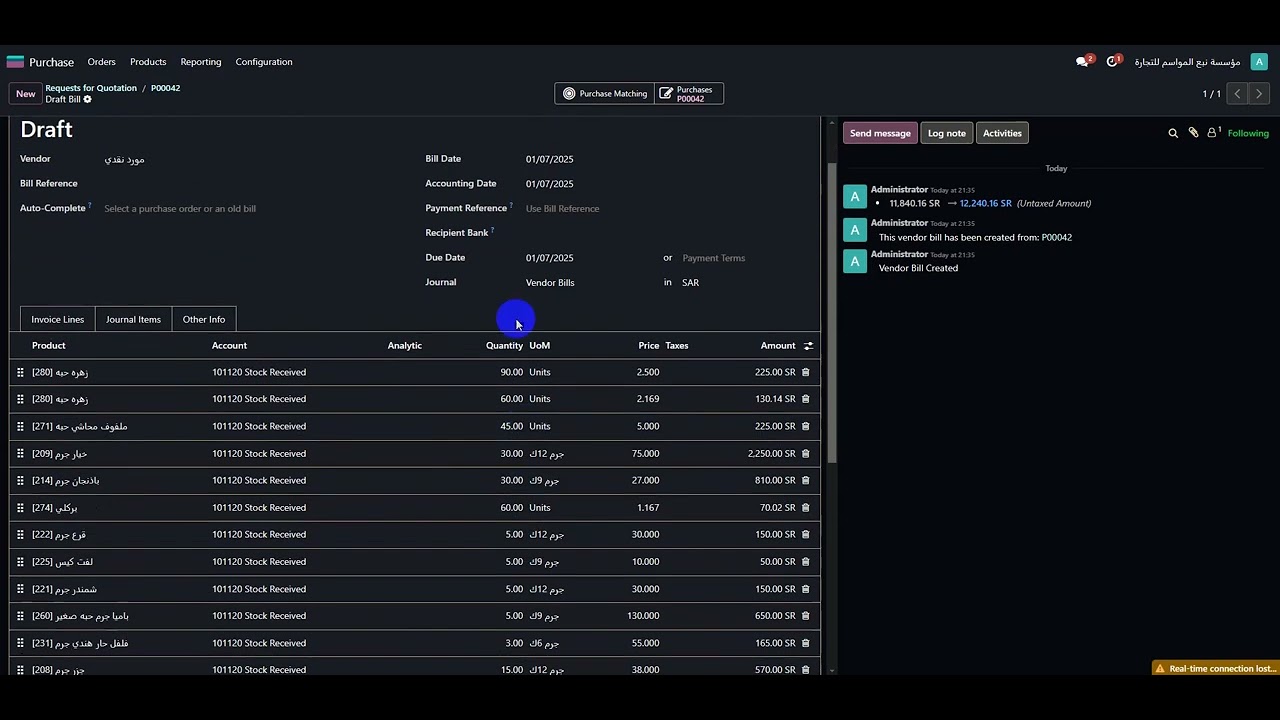Search messages with magnifier icon in chatter
This screenshot has height=720, width=1280.
pyautogui.click(x=1173, y=133)
